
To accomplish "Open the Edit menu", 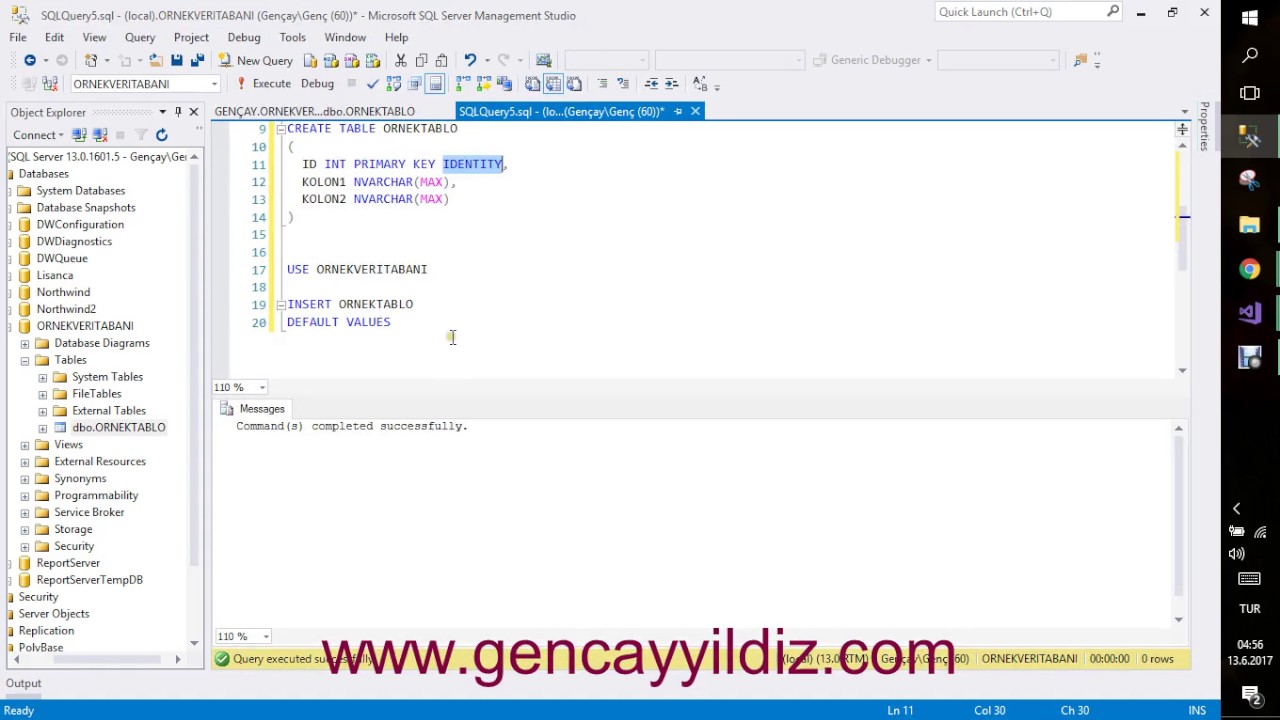I will point(54,37).
